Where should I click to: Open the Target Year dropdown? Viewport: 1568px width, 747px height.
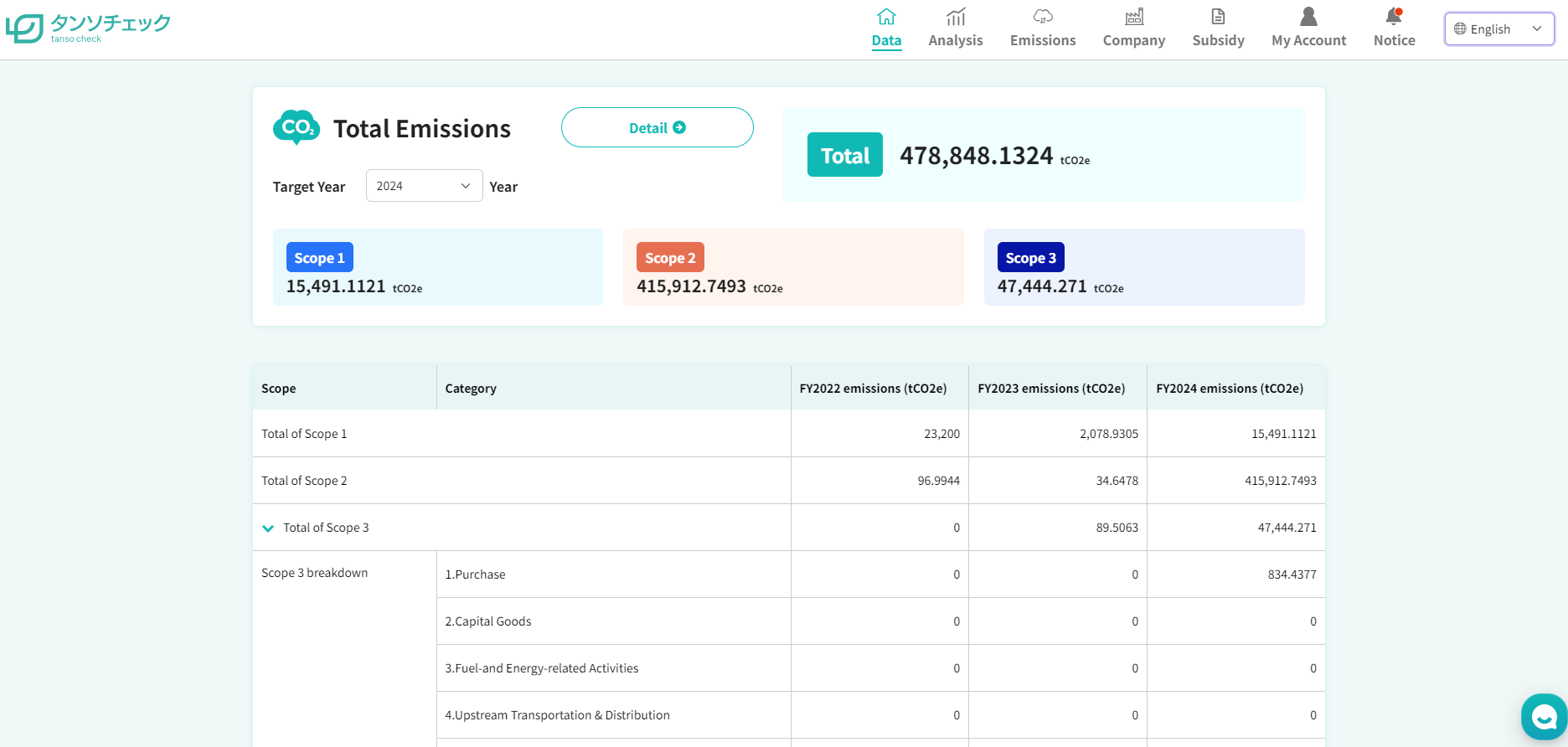(x=424, y=186)
